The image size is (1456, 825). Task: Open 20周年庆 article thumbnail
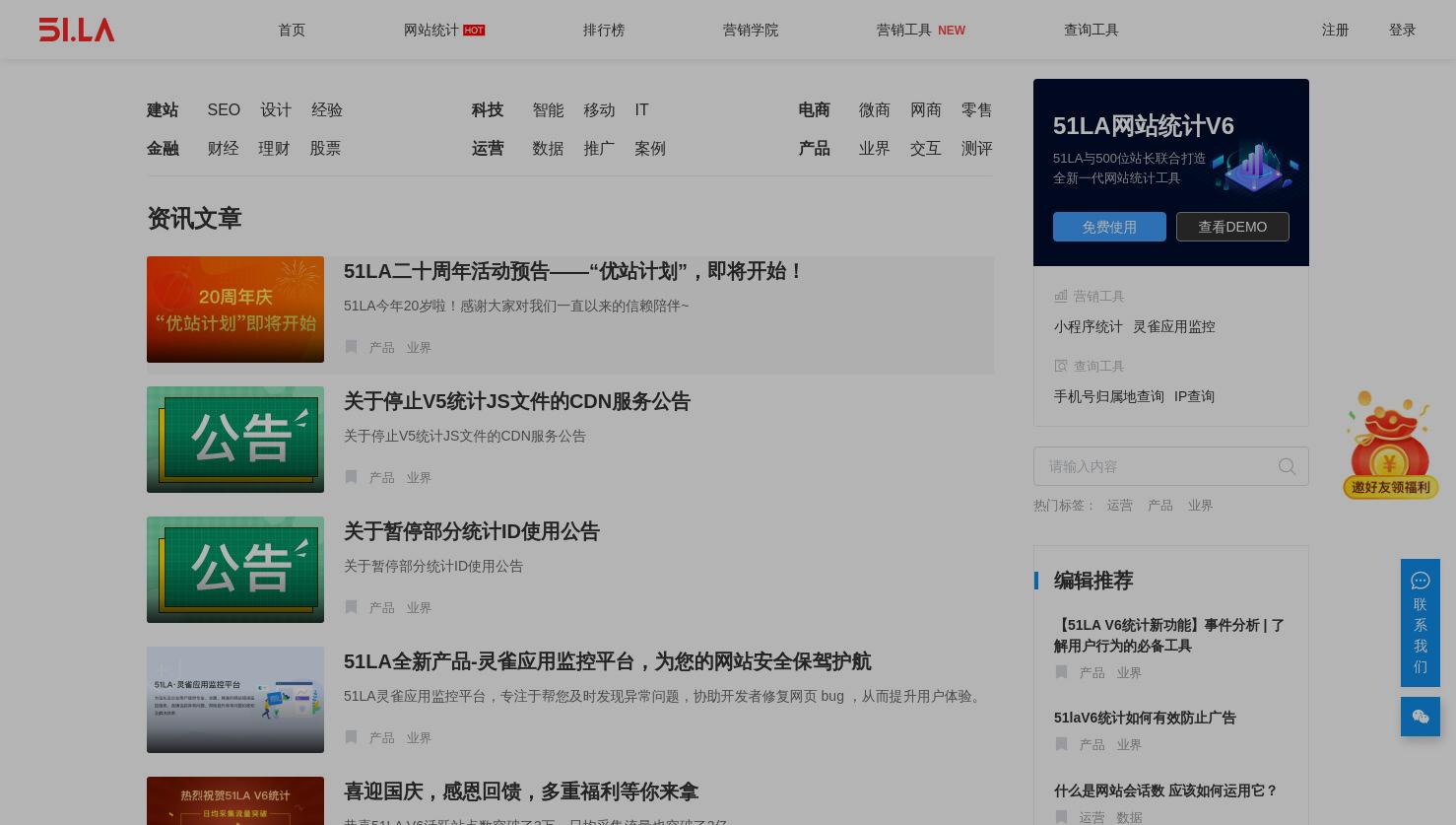pyautogui.click(x=235, y=309)
